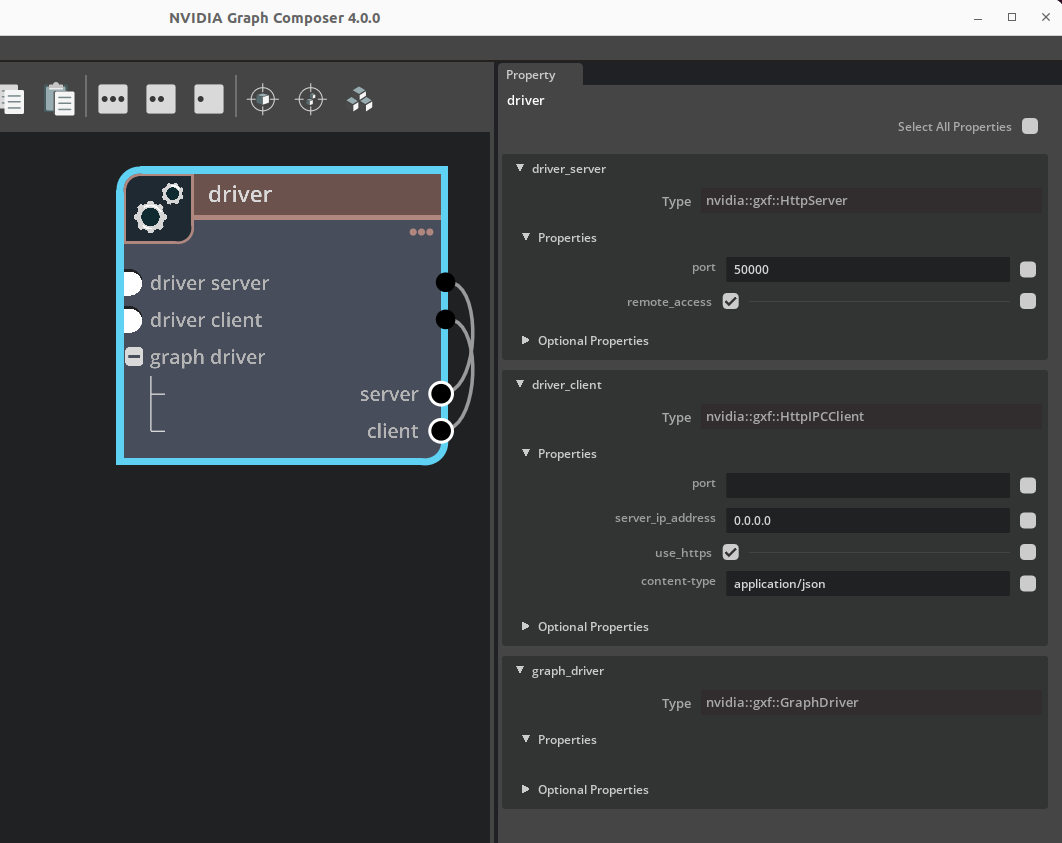The width and height of the screenshot is (1062, 843).
Task: Click the crosshair with dots toolbar icon
Action: [x=311, y=100]
